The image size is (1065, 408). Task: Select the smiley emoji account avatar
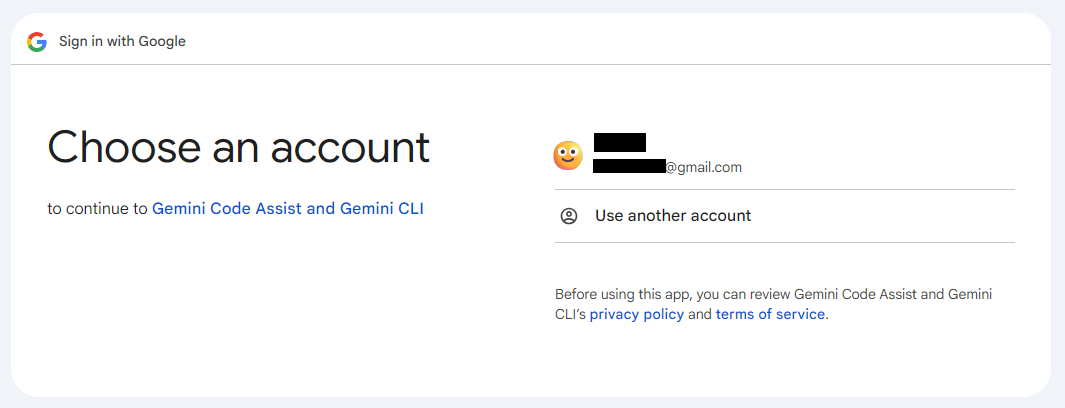point(568,155)
